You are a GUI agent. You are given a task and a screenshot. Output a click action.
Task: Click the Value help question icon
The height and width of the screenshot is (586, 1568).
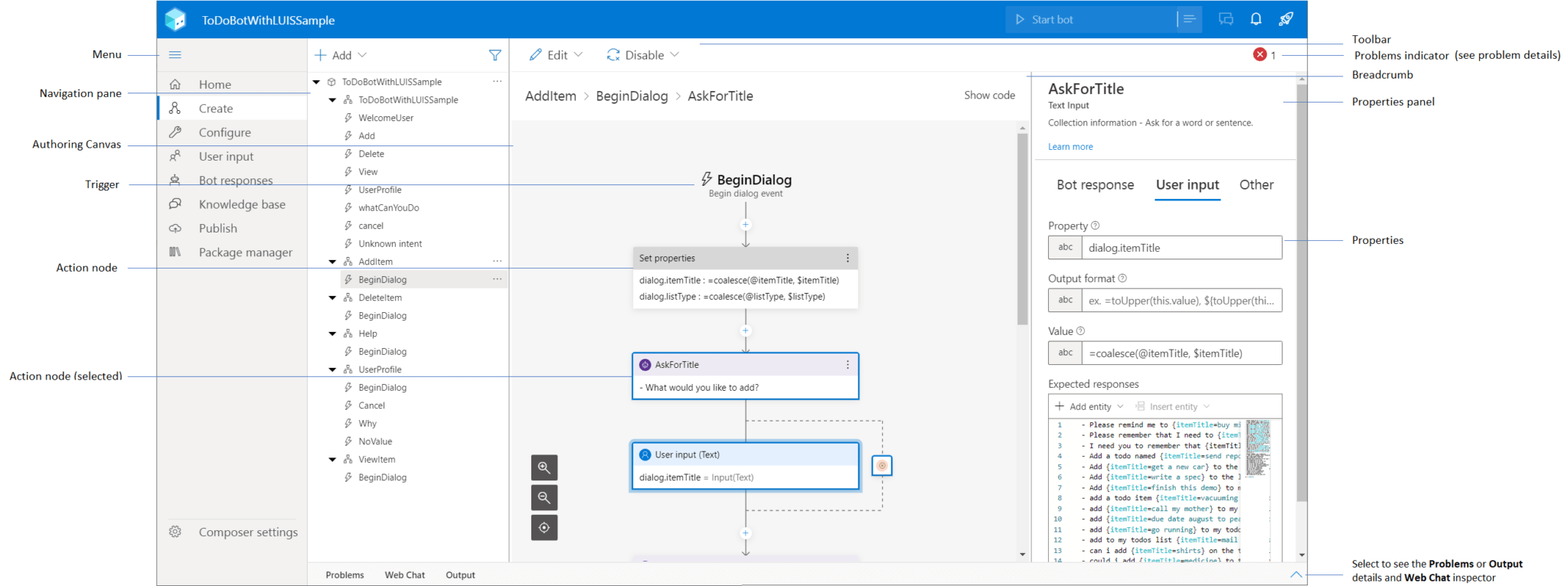click(1081, 331)
